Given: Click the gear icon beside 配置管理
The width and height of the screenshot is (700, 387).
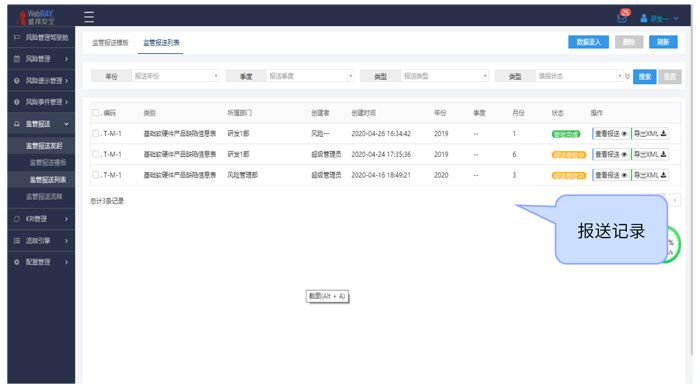Looking at the screenshot, I should [17, 262].
